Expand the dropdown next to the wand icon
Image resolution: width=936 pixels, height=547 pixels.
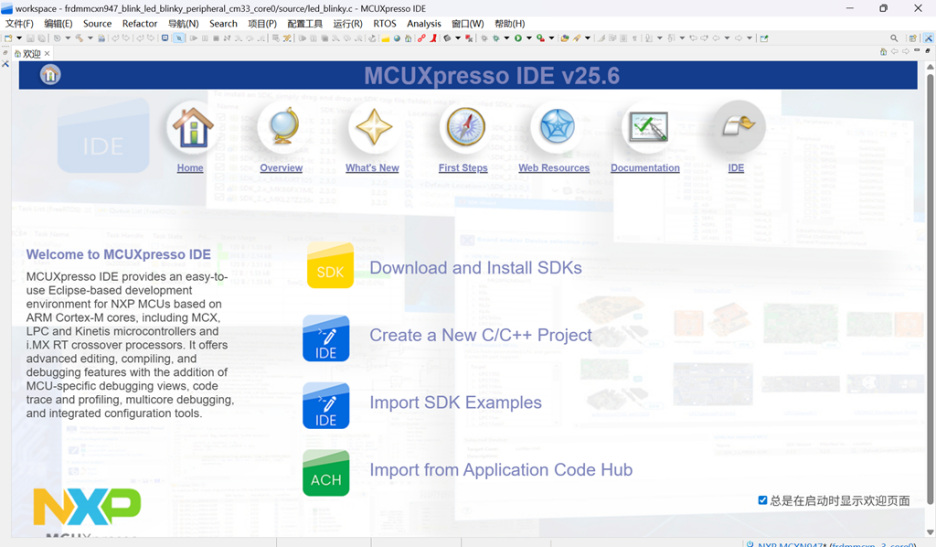[587, 38]
